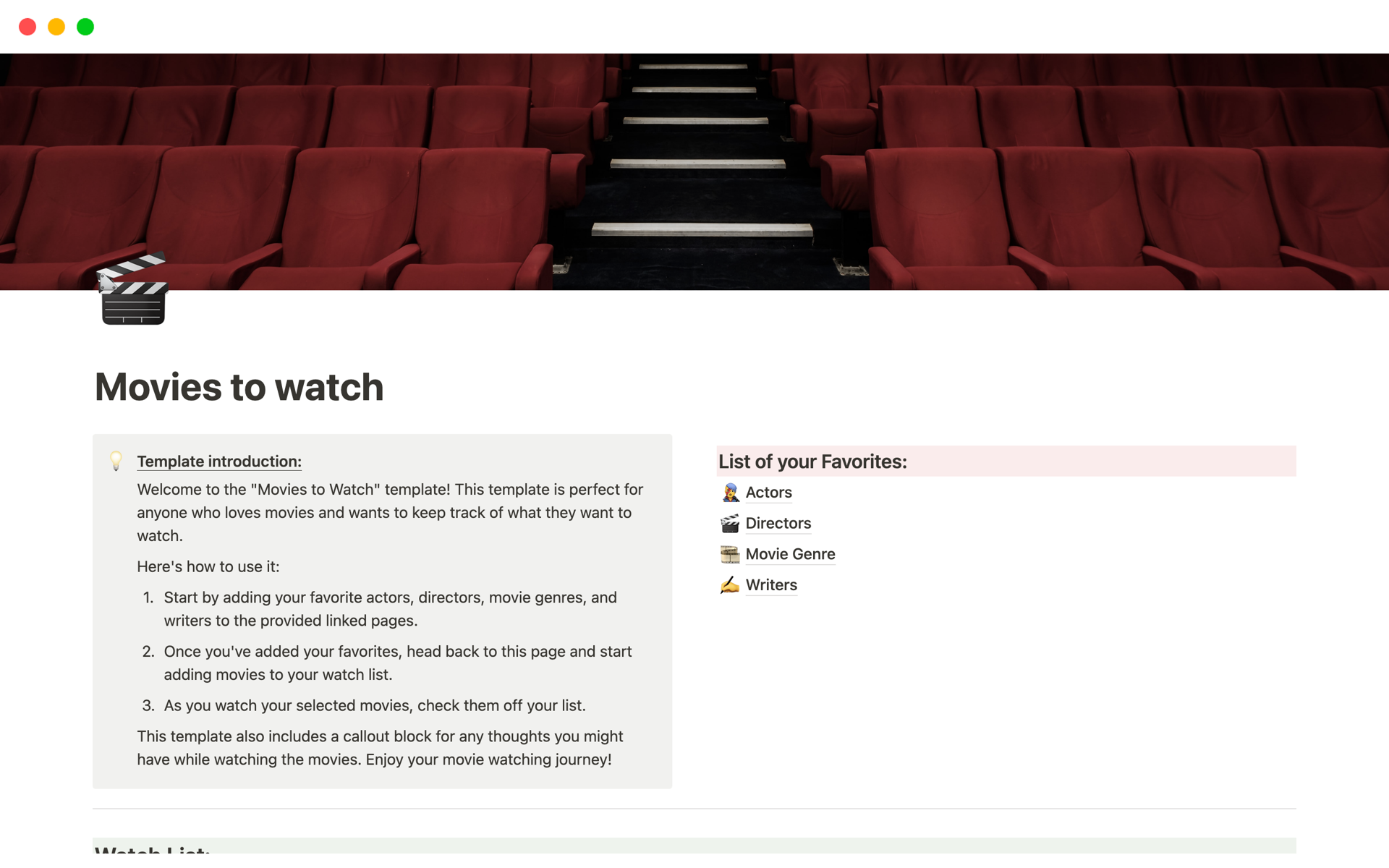Screen dimensions: 1389x868
Task: Click the third numbered step about checking off movies
Action: (x=374, y=705)
